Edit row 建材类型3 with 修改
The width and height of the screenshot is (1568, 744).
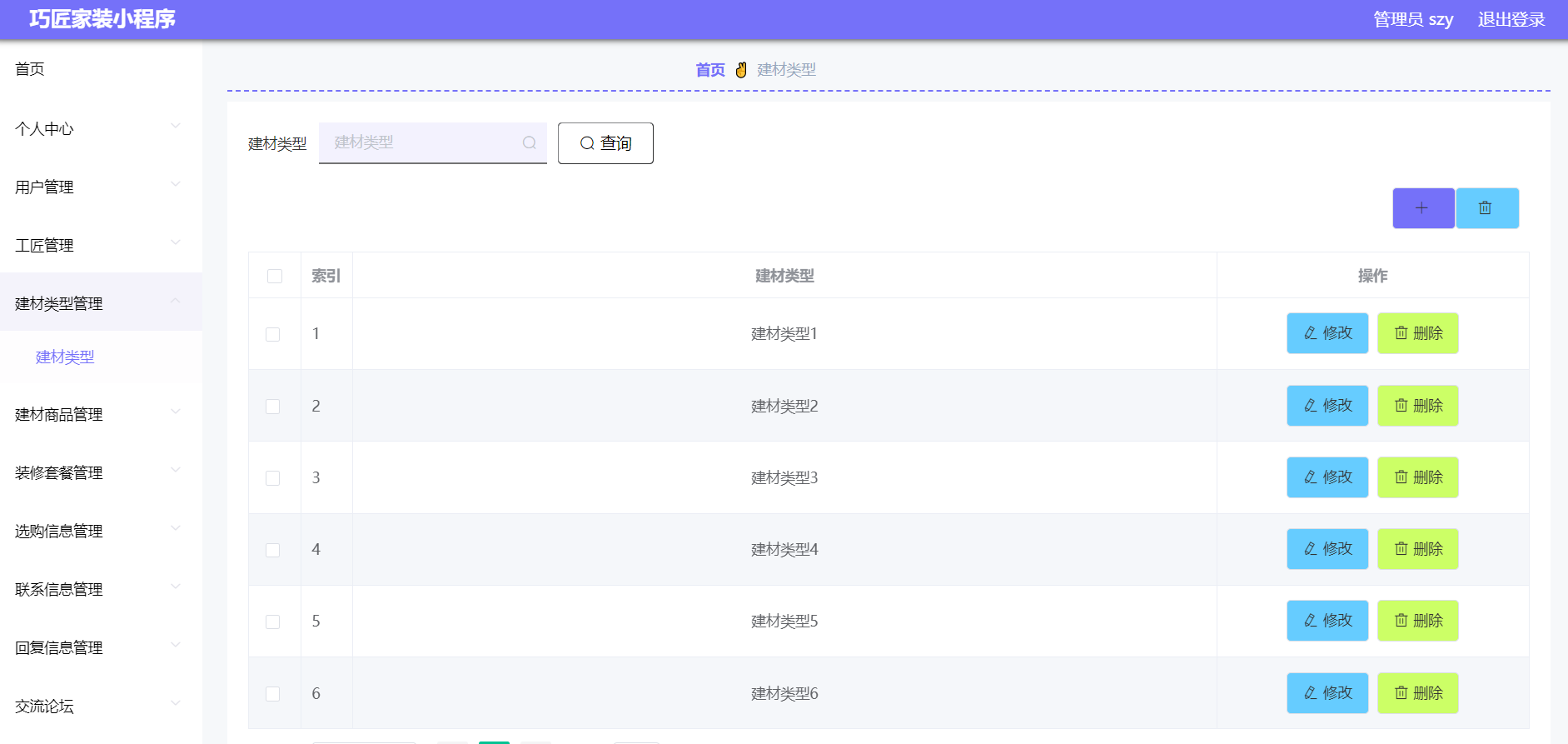click(x=1327, y=477)
